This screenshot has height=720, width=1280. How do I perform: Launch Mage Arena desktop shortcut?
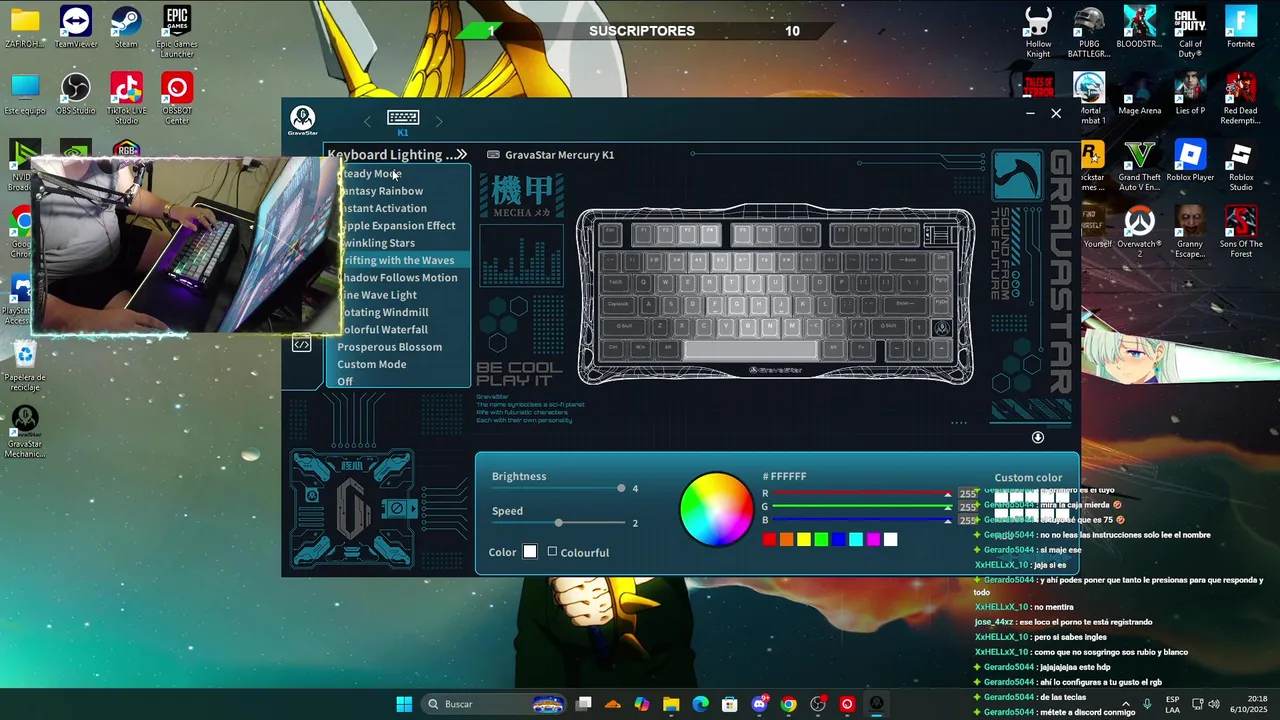pos(1139,94)
